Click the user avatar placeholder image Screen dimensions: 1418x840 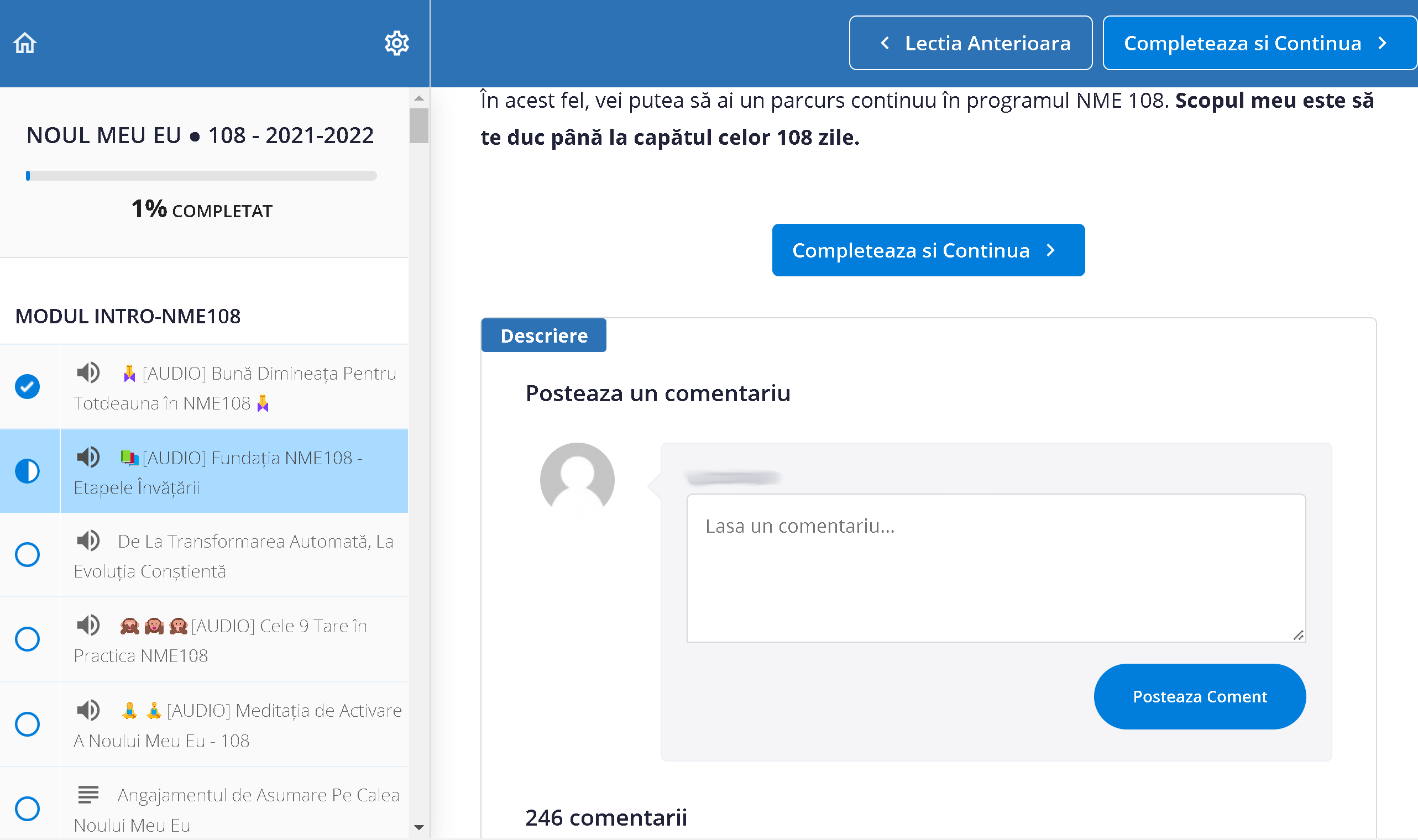point(577,480)
